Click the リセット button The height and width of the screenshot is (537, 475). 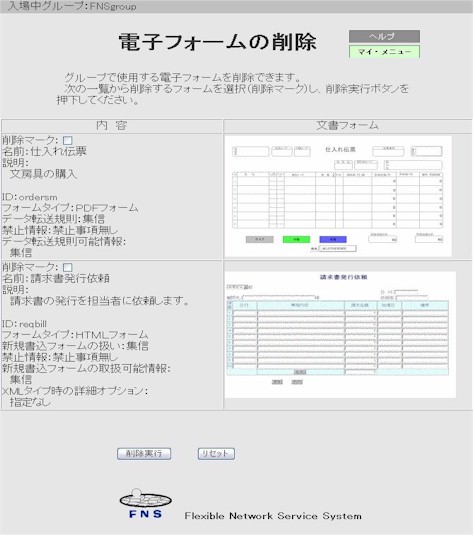pos(216,454)
